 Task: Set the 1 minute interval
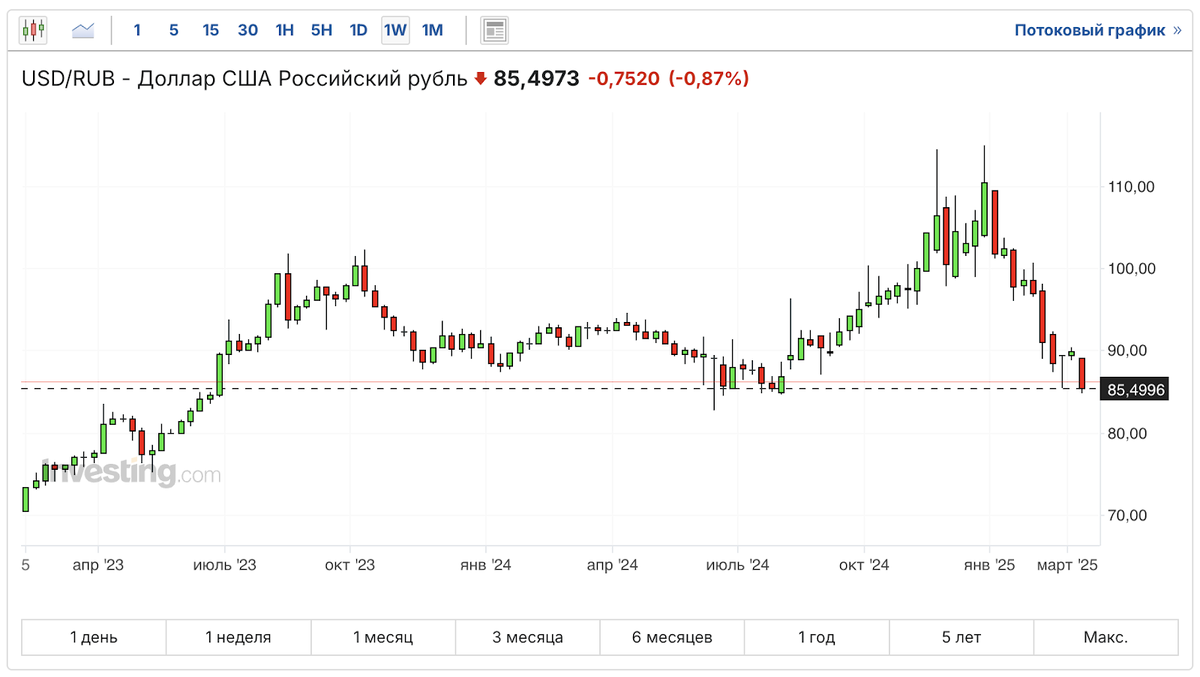click(137, 30)
